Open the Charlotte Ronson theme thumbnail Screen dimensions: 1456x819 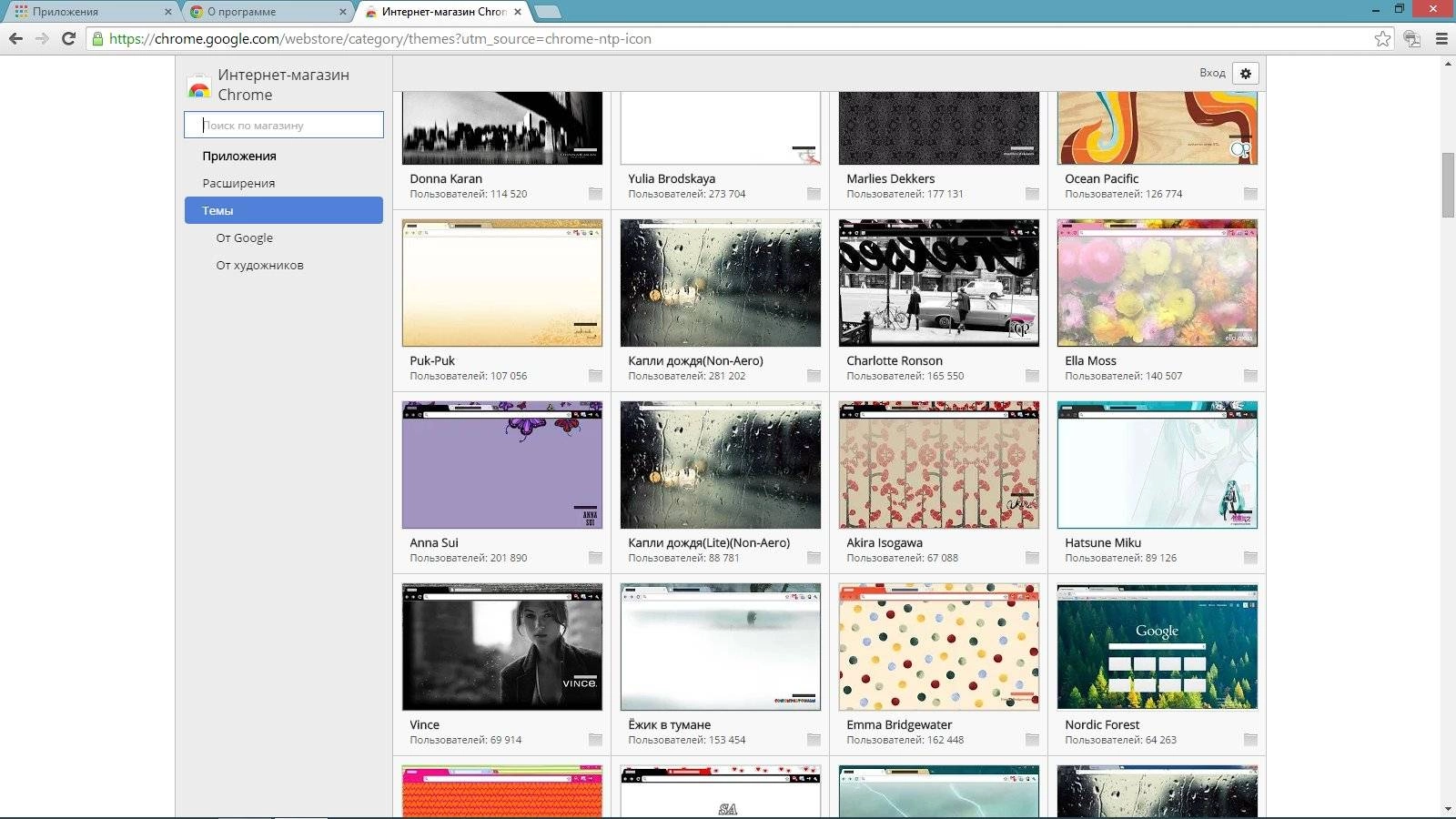pos(939,283)
